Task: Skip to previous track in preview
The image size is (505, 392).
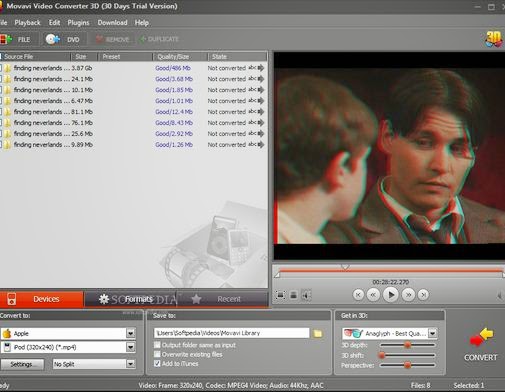Action: pyautogui.click(x=358, y=295)
